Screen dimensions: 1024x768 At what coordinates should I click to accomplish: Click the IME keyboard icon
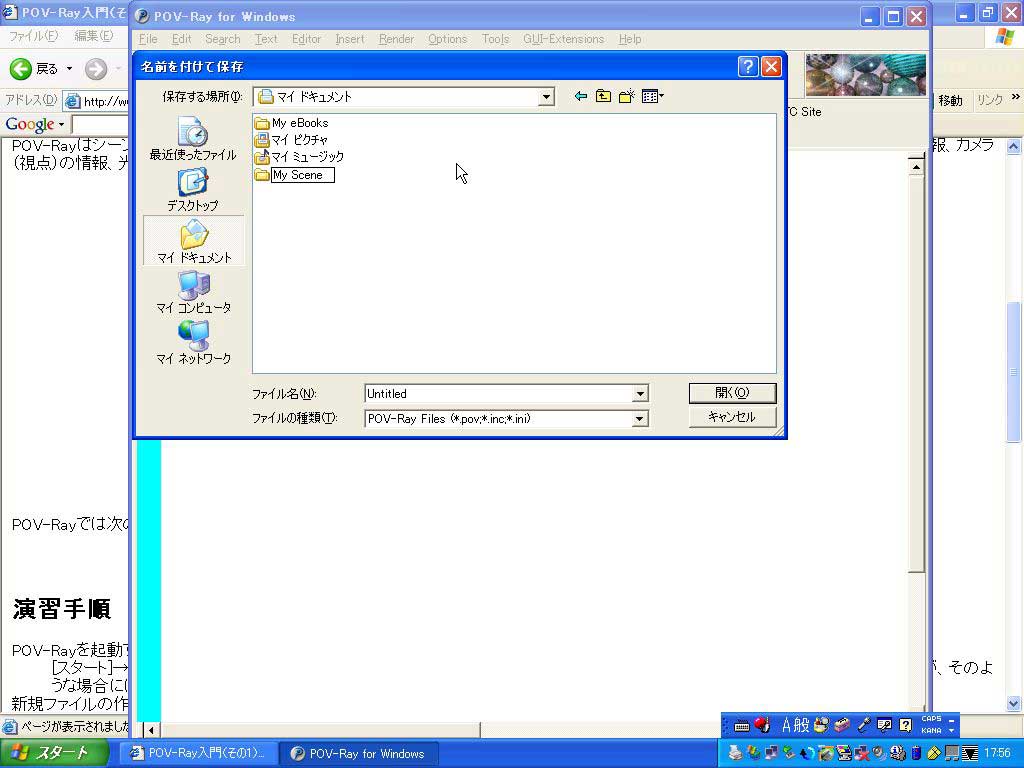pos(741,726)
